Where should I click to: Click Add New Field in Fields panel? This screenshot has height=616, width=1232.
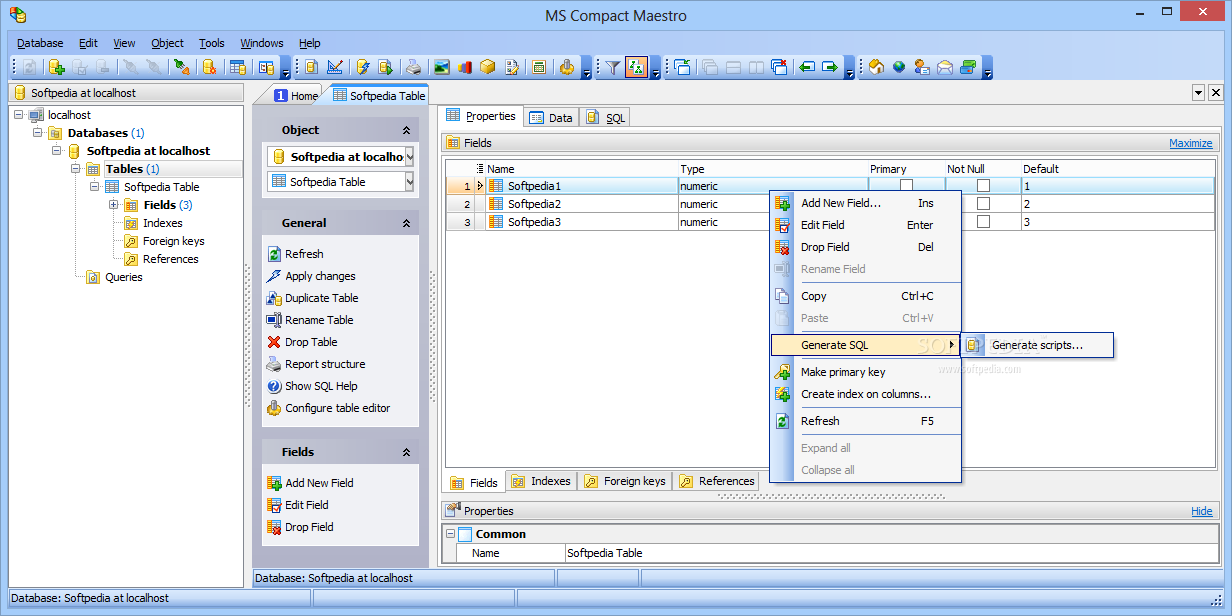click(310, 483)
